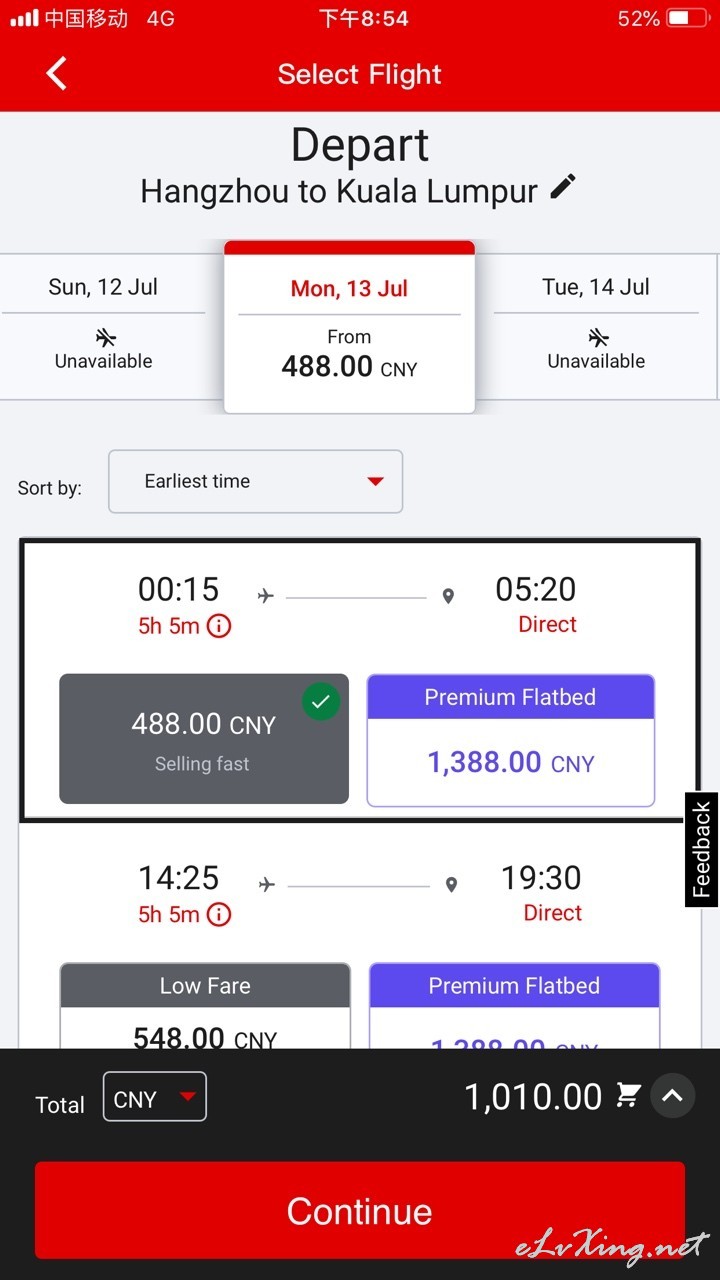Select the Mon, 13 Jul date tab

(x=349, y=326)
